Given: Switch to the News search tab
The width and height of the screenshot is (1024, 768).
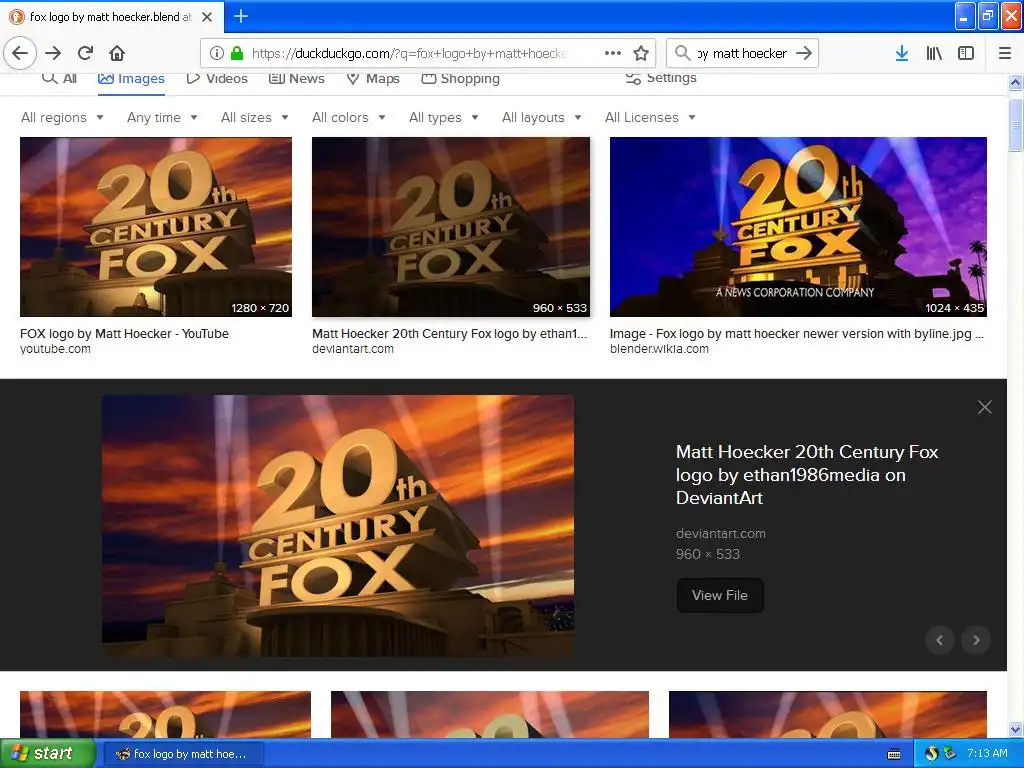Looking at the screenshot, I should [296, 78].
